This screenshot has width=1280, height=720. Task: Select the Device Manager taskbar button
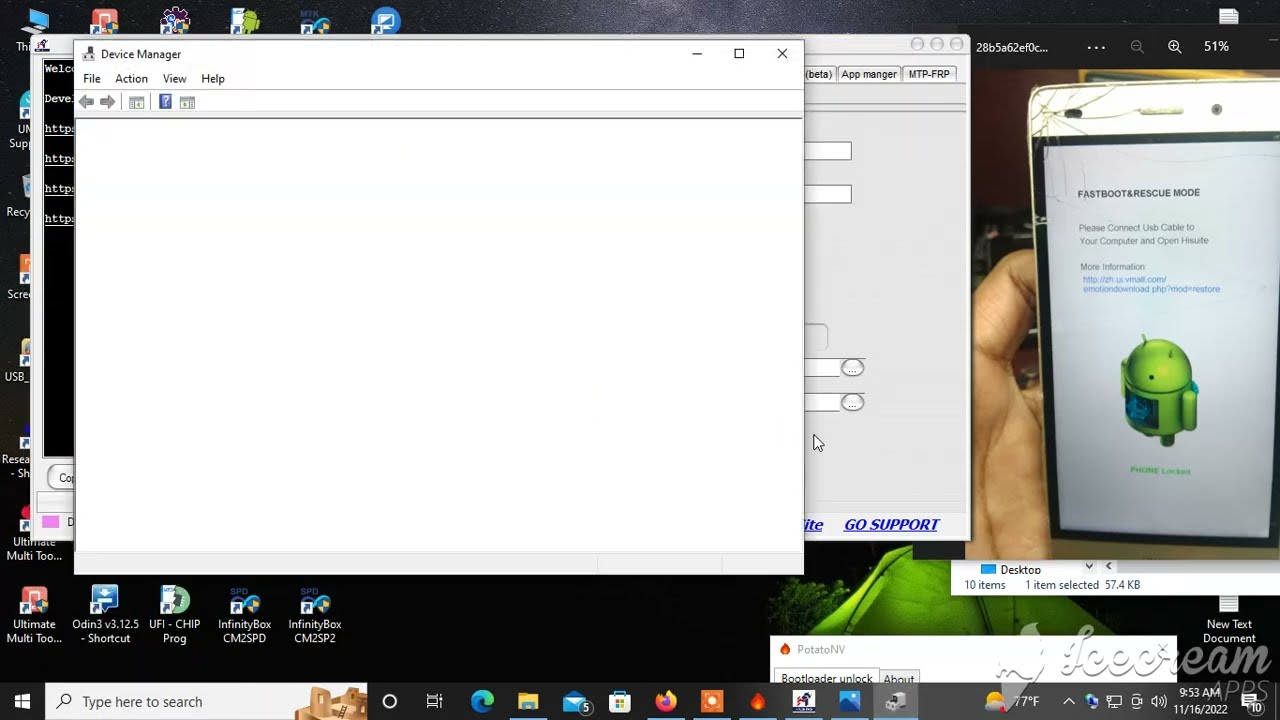896,702
